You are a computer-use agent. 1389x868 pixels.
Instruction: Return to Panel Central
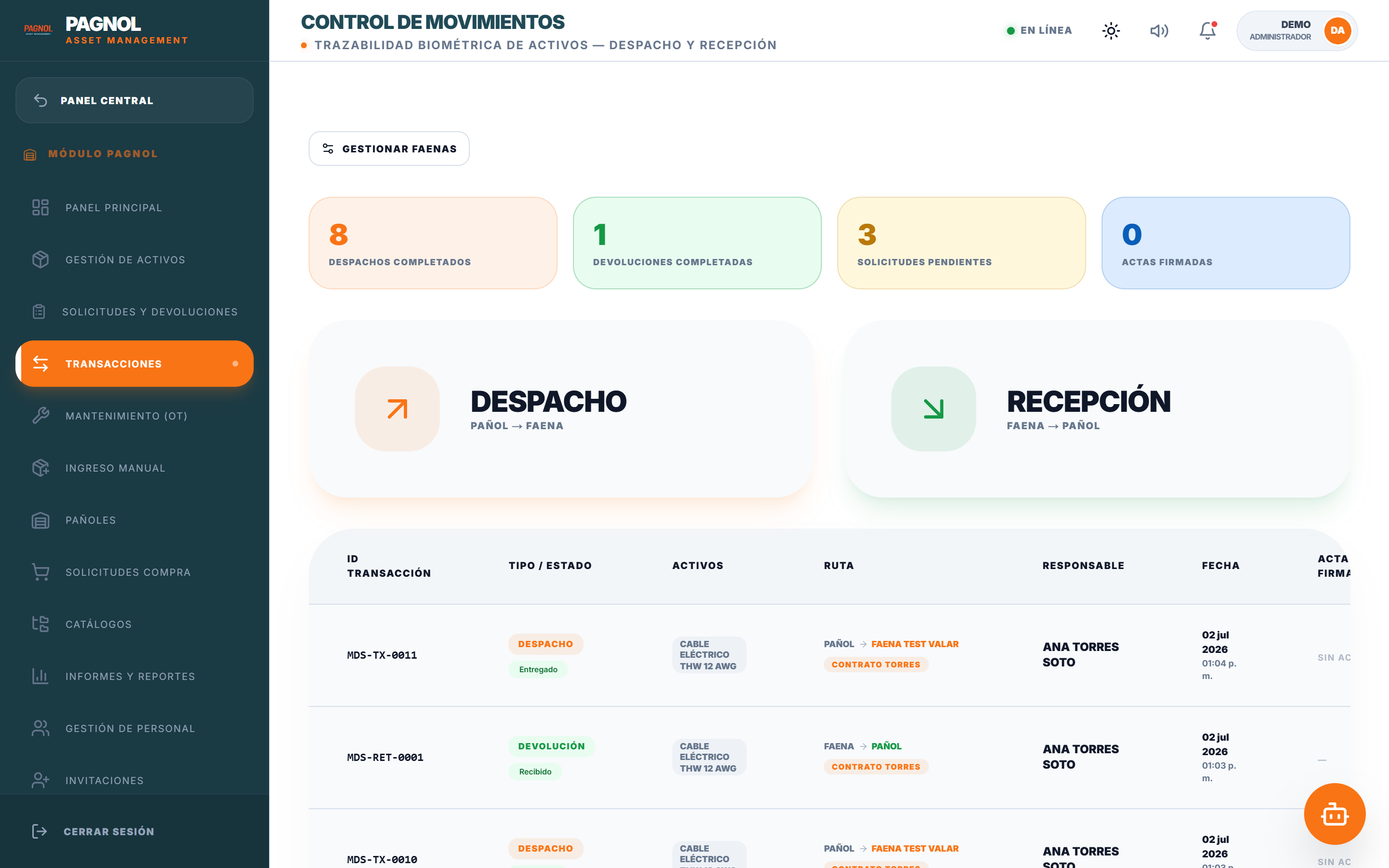click(134, 100)
